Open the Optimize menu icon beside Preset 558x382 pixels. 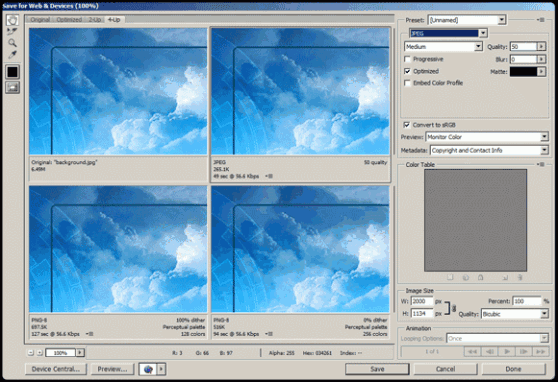tap(541, 20)
